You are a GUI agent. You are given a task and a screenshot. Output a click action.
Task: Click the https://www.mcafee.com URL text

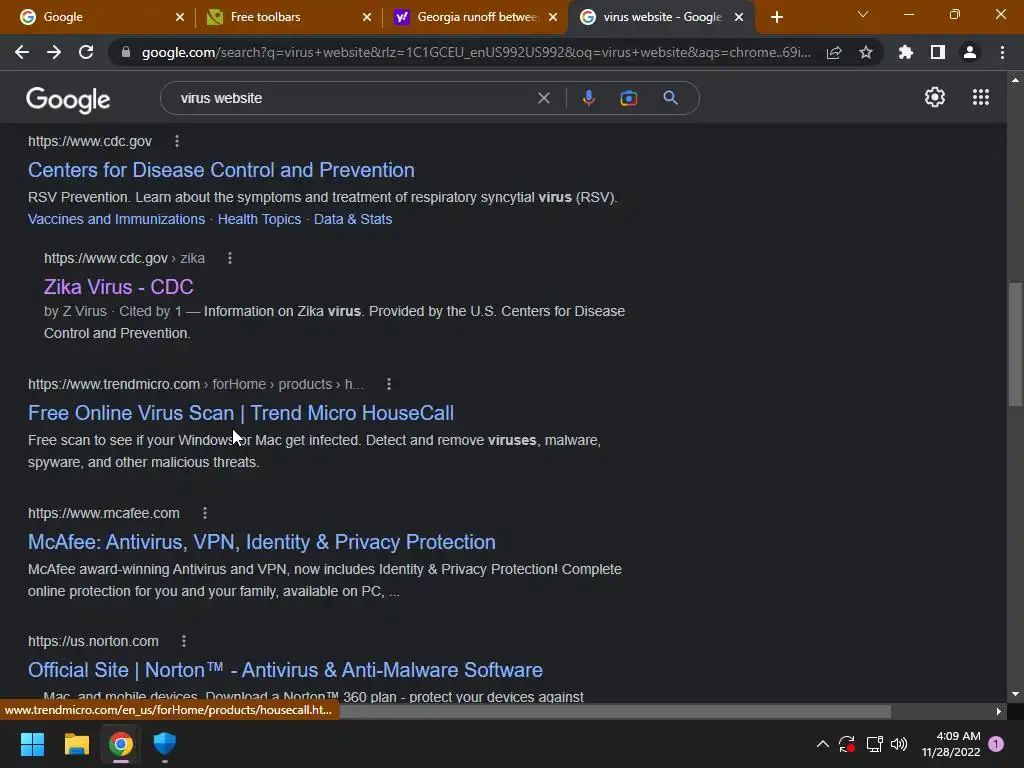click(x=104, y=513)
